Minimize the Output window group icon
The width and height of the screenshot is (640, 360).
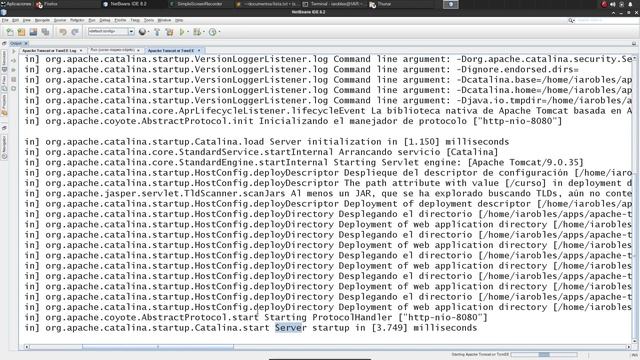coord(634,43)
